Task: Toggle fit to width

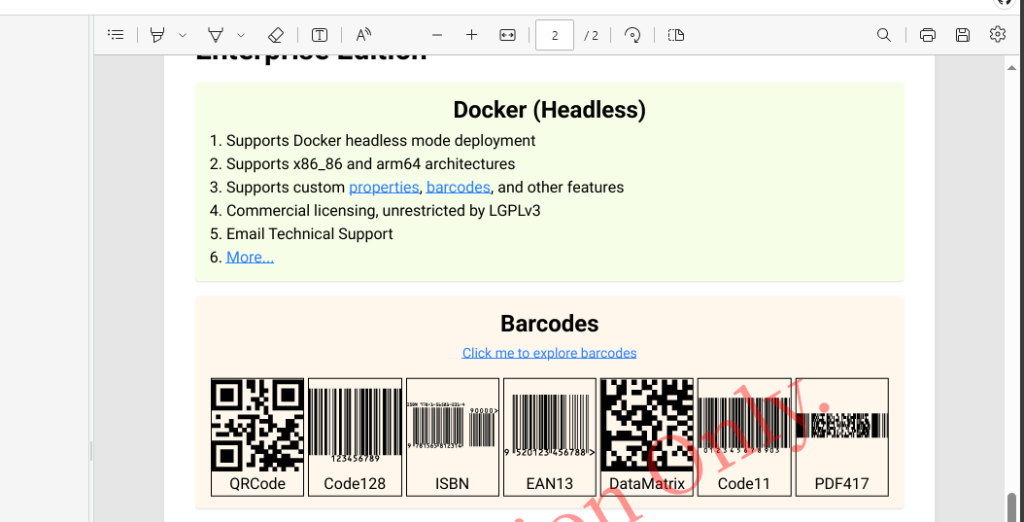Action: coord(507,35)
